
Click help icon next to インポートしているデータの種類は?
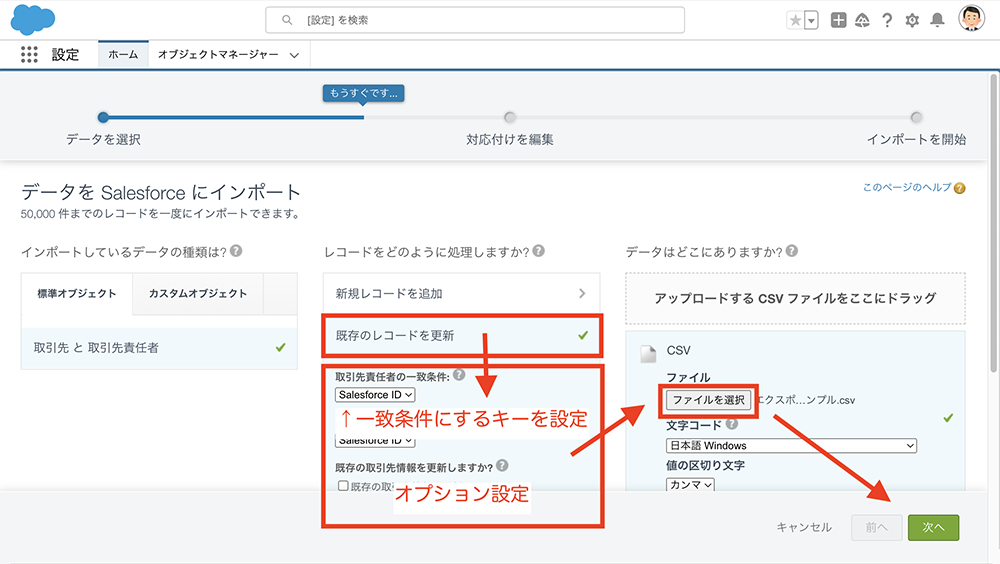click(x=236, y=251)
